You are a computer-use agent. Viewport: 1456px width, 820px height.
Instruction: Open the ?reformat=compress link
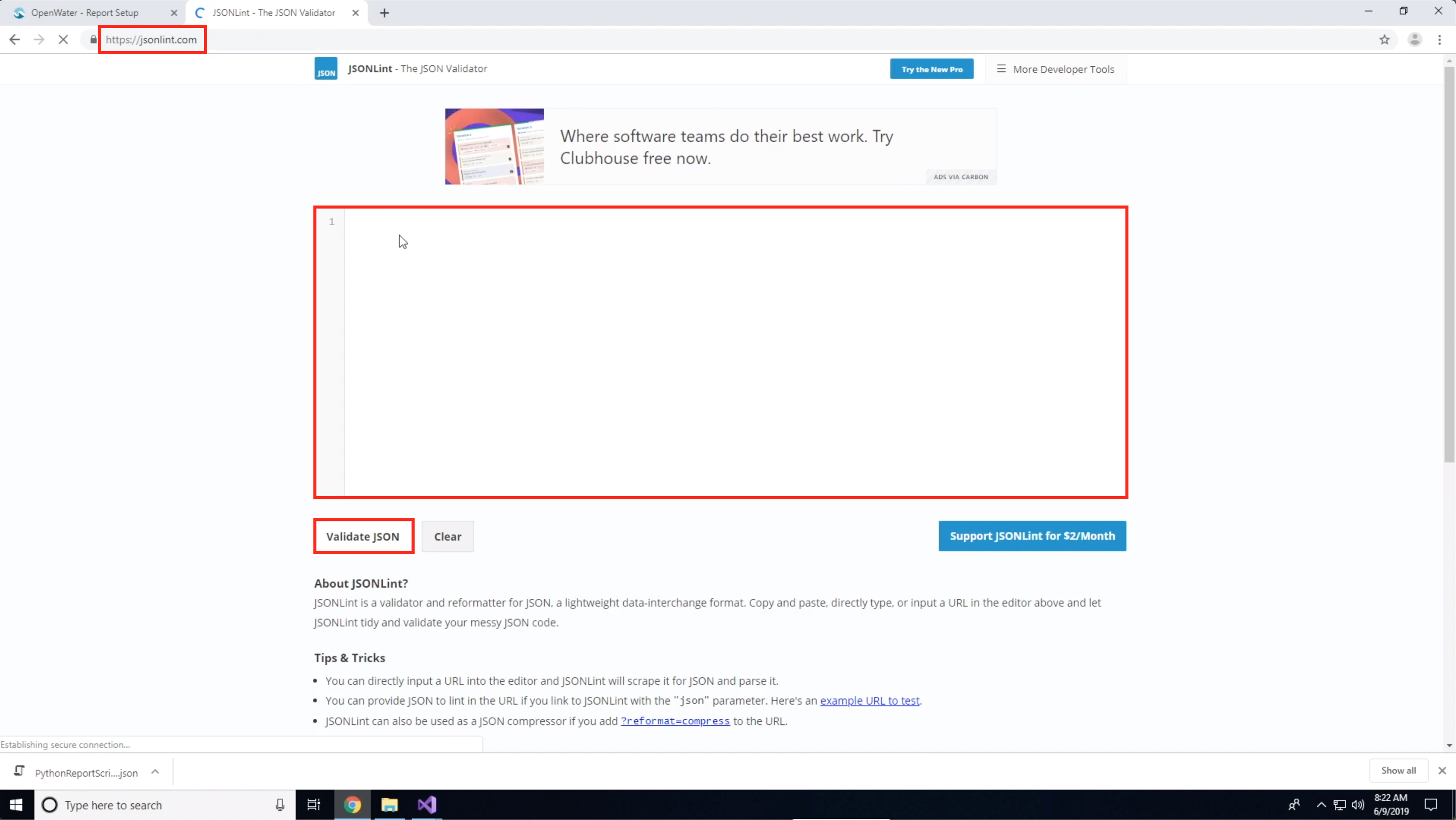click(675, 721)
